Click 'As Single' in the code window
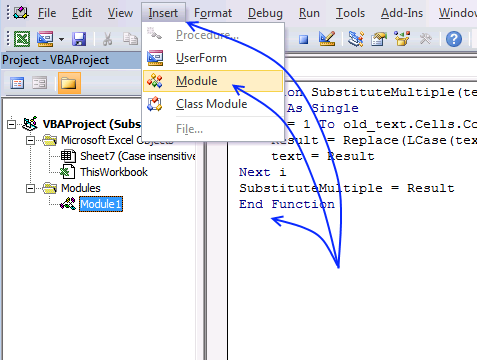Image resolution: width=477 pixels, height=360 pixels. [x=323, y=108]
